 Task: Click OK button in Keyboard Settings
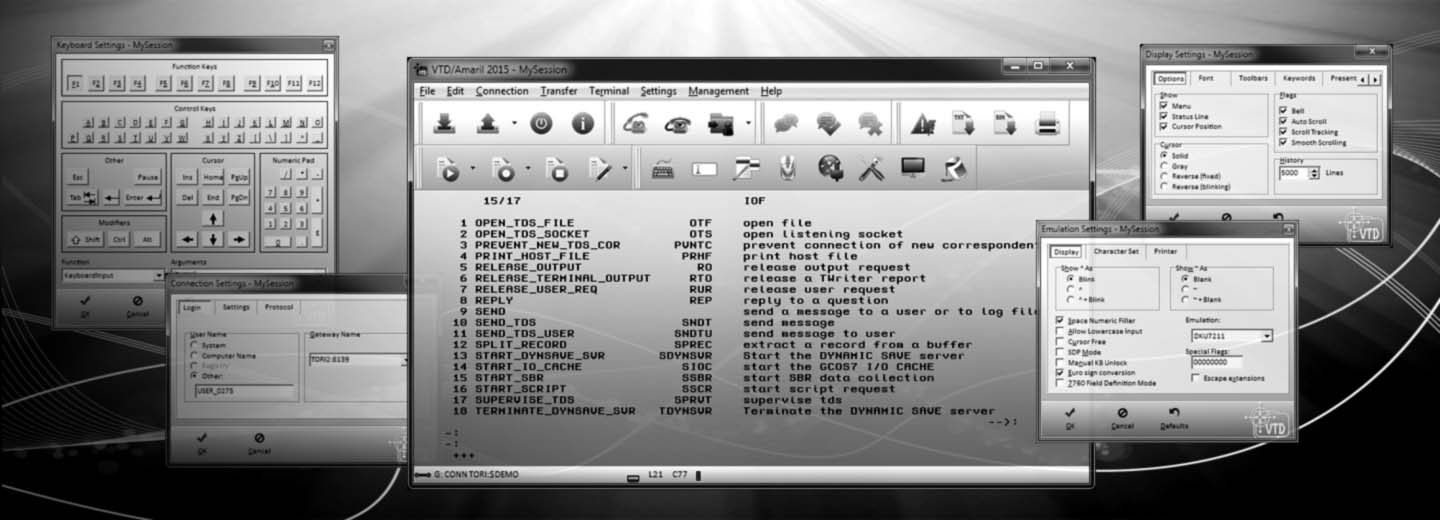pyautogui.click(x=86, y=305)
